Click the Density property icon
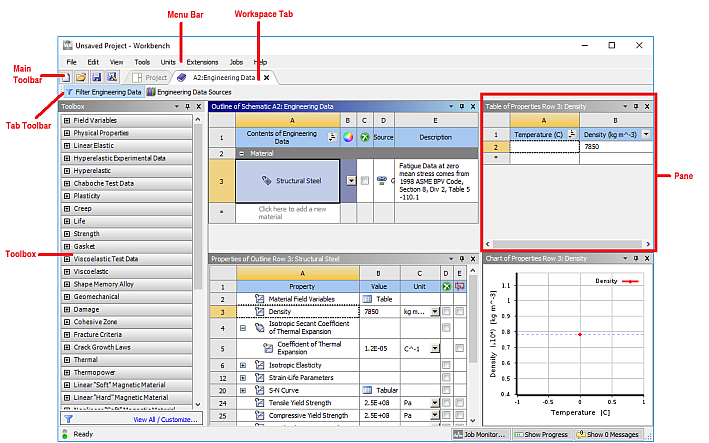Image resolution: width=709 pixels, height=443 pixels. [260, 311]
